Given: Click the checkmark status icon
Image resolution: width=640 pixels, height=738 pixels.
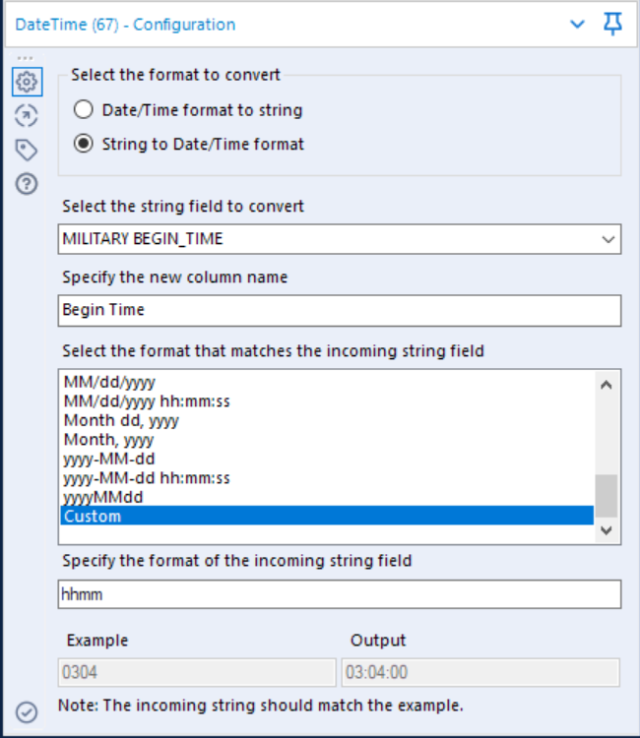Looking at the screenshot, I should [26, 712].
